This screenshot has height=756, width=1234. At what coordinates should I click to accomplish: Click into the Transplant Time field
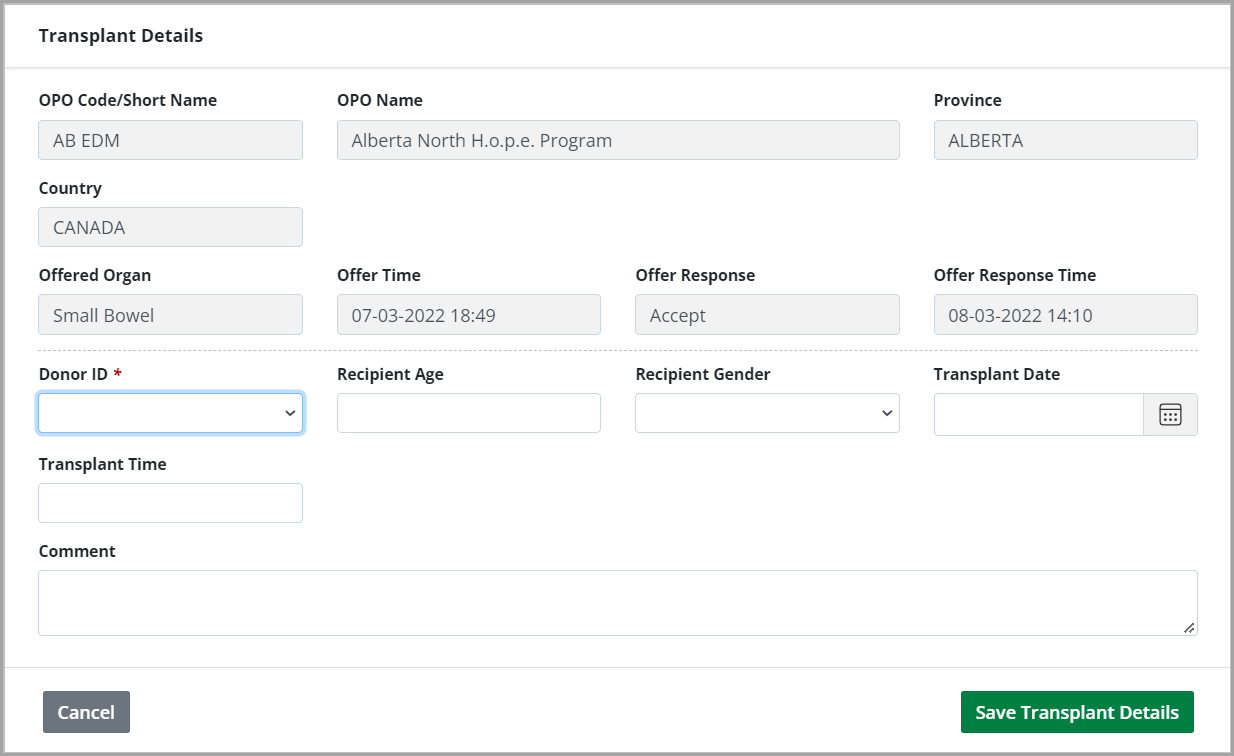[x=170, y=503]
